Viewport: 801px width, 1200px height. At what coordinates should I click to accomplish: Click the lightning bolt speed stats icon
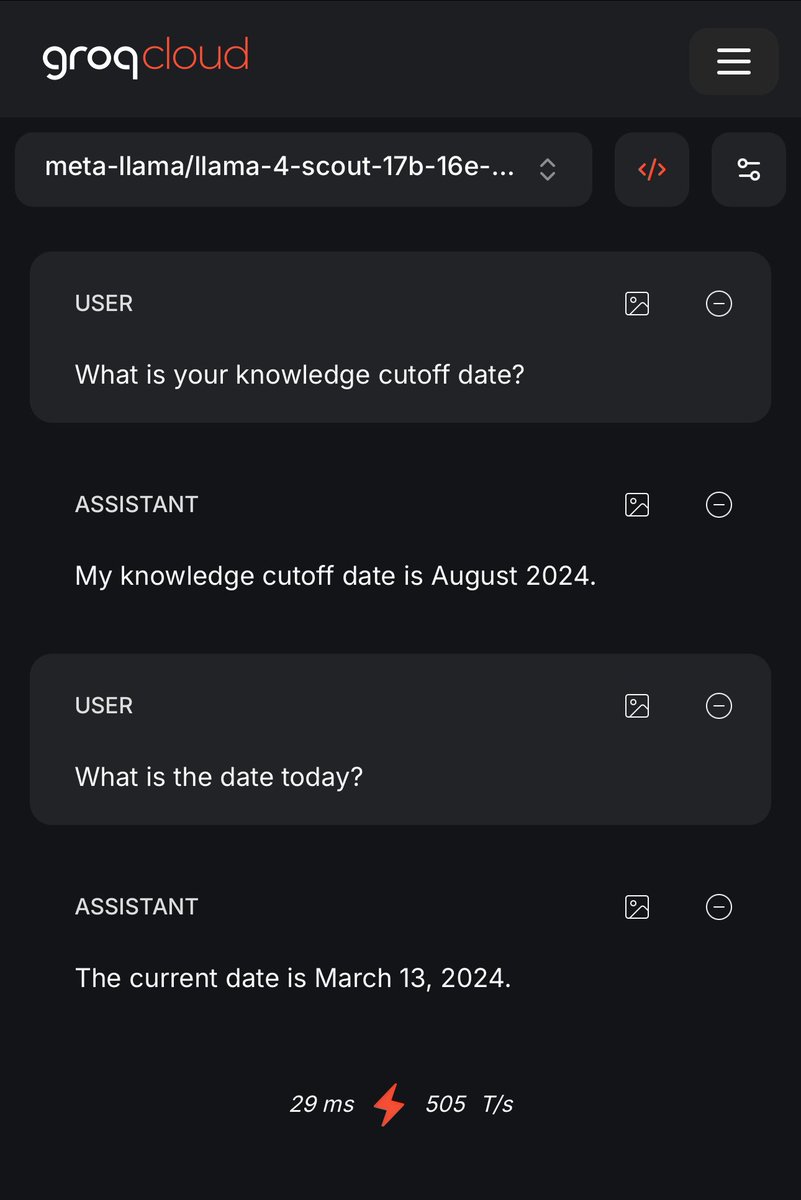coord(389,1105)
